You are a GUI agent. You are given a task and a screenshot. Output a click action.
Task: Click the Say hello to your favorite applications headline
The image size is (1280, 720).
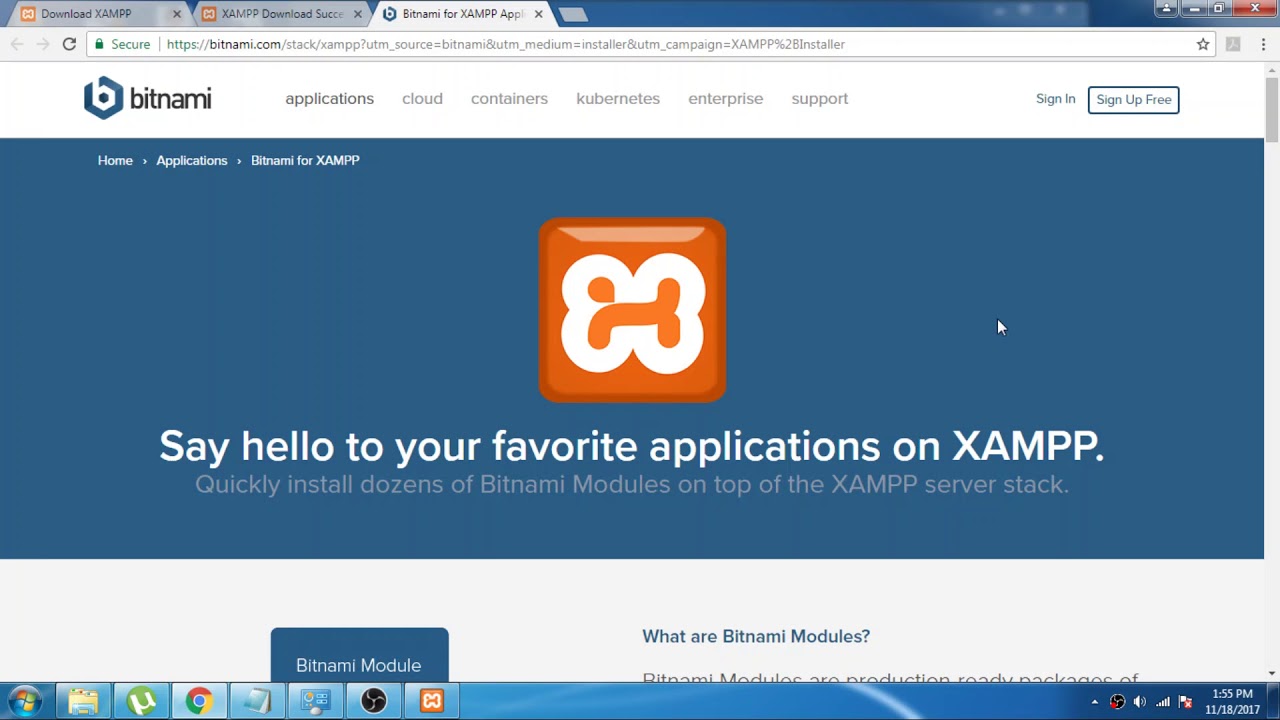(631, 446)
